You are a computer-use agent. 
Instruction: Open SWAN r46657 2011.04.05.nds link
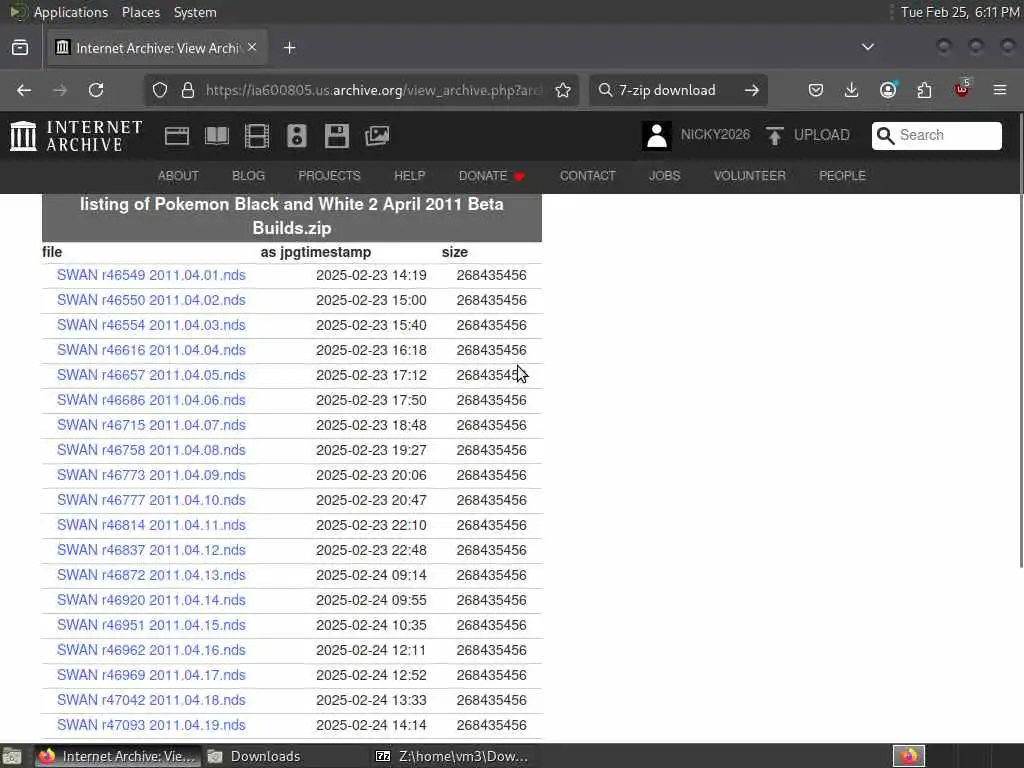(x=151, y=375)
